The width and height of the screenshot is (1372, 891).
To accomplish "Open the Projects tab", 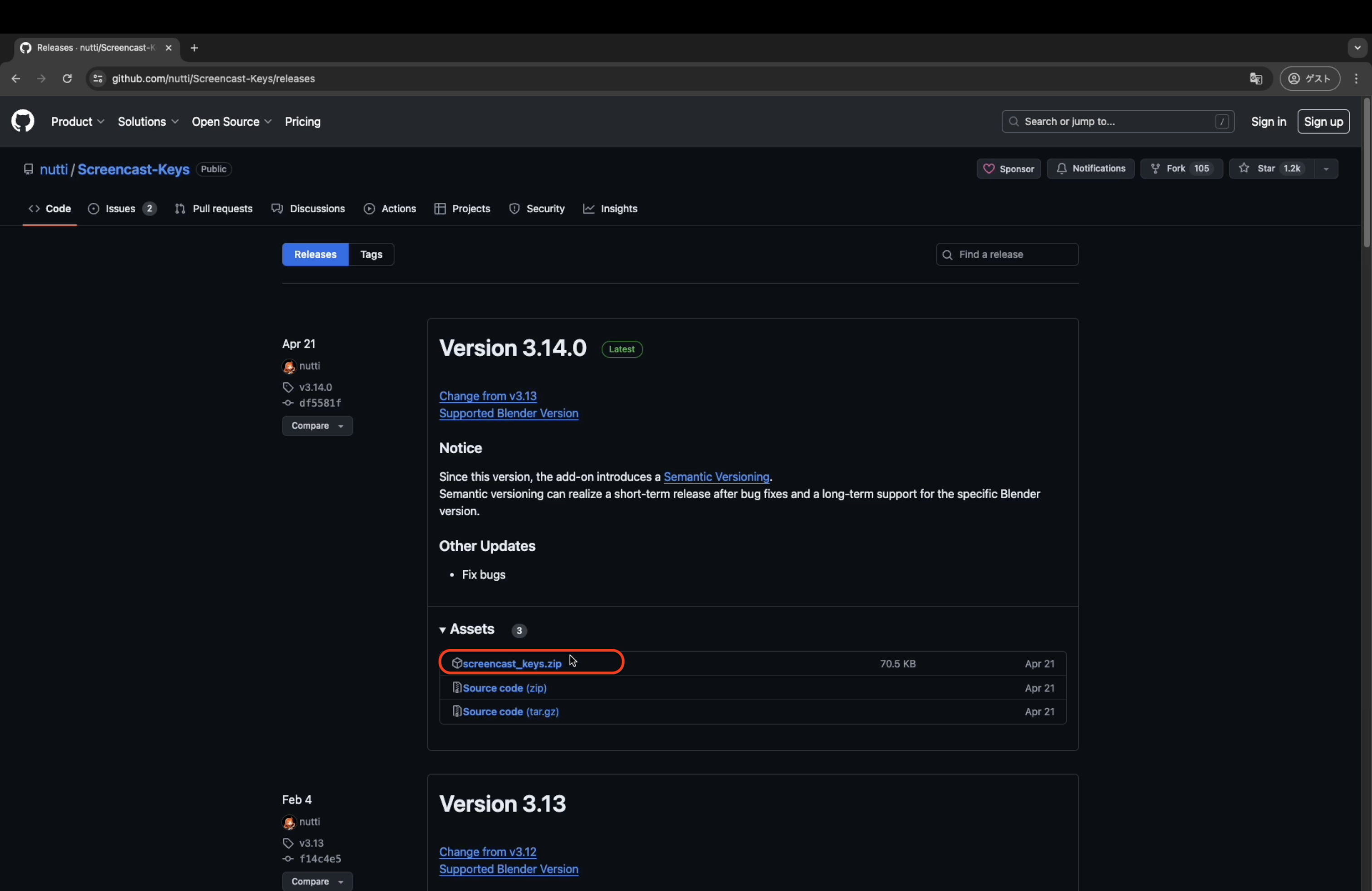I will (x=462, y=209).
